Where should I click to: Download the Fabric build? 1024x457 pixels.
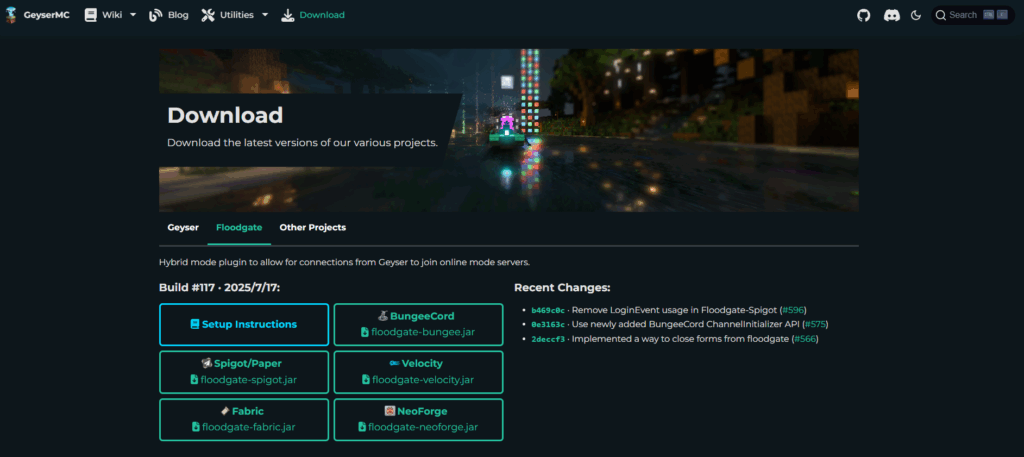(x=244, y=420)
